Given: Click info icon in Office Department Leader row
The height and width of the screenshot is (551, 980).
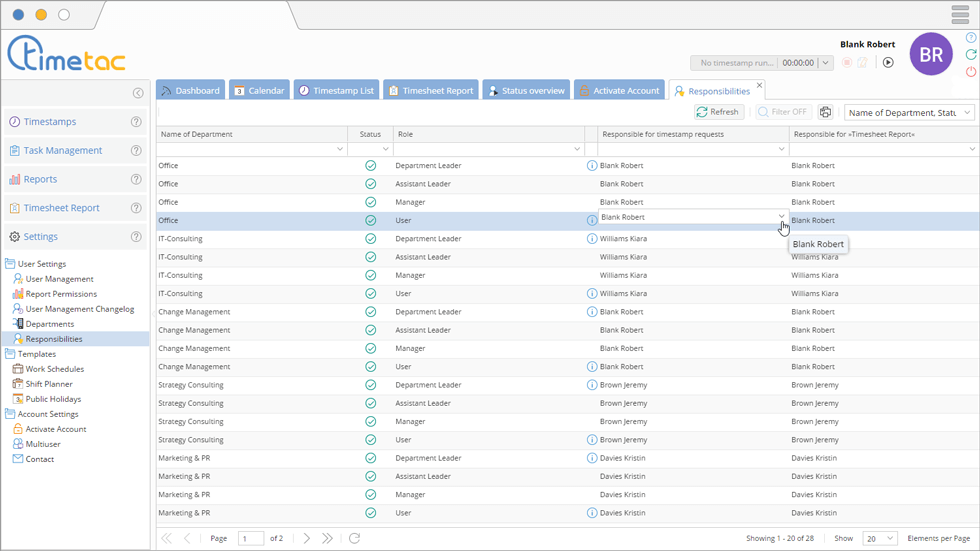Looking at the screenshot, I should (x=592, y=166).
